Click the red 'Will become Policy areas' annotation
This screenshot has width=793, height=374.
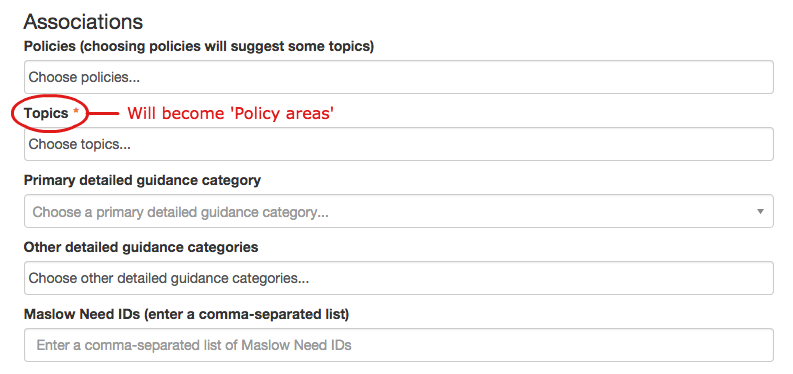click(x=231, y=113)
